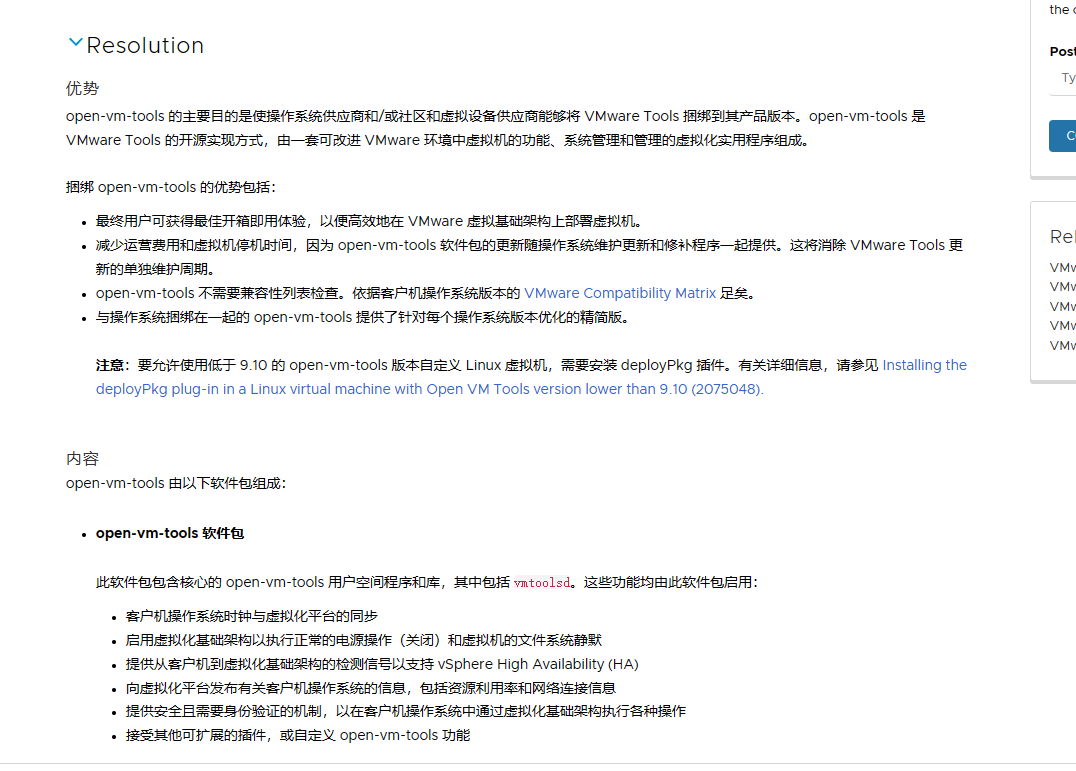This screenshot has height=771, width=1076.
Task: Click the bullet starting '启用虚拟化基础架构以执行正常的电源操作'
Action: coord(364,640)
